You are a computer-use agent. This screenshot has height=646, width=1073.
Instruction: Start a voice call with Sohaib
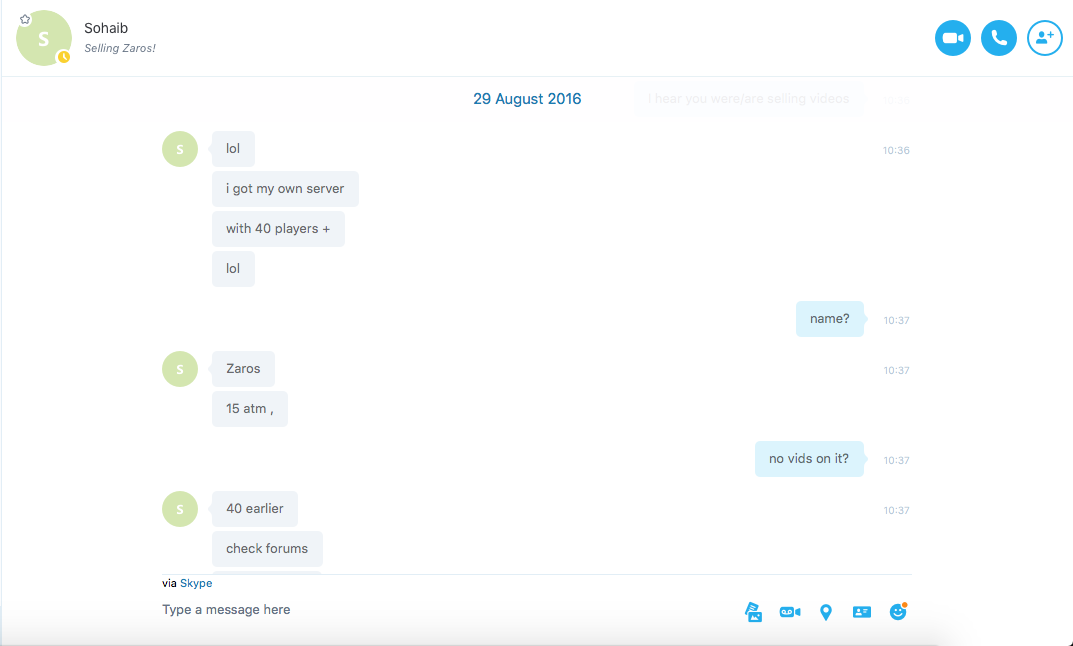998,38
